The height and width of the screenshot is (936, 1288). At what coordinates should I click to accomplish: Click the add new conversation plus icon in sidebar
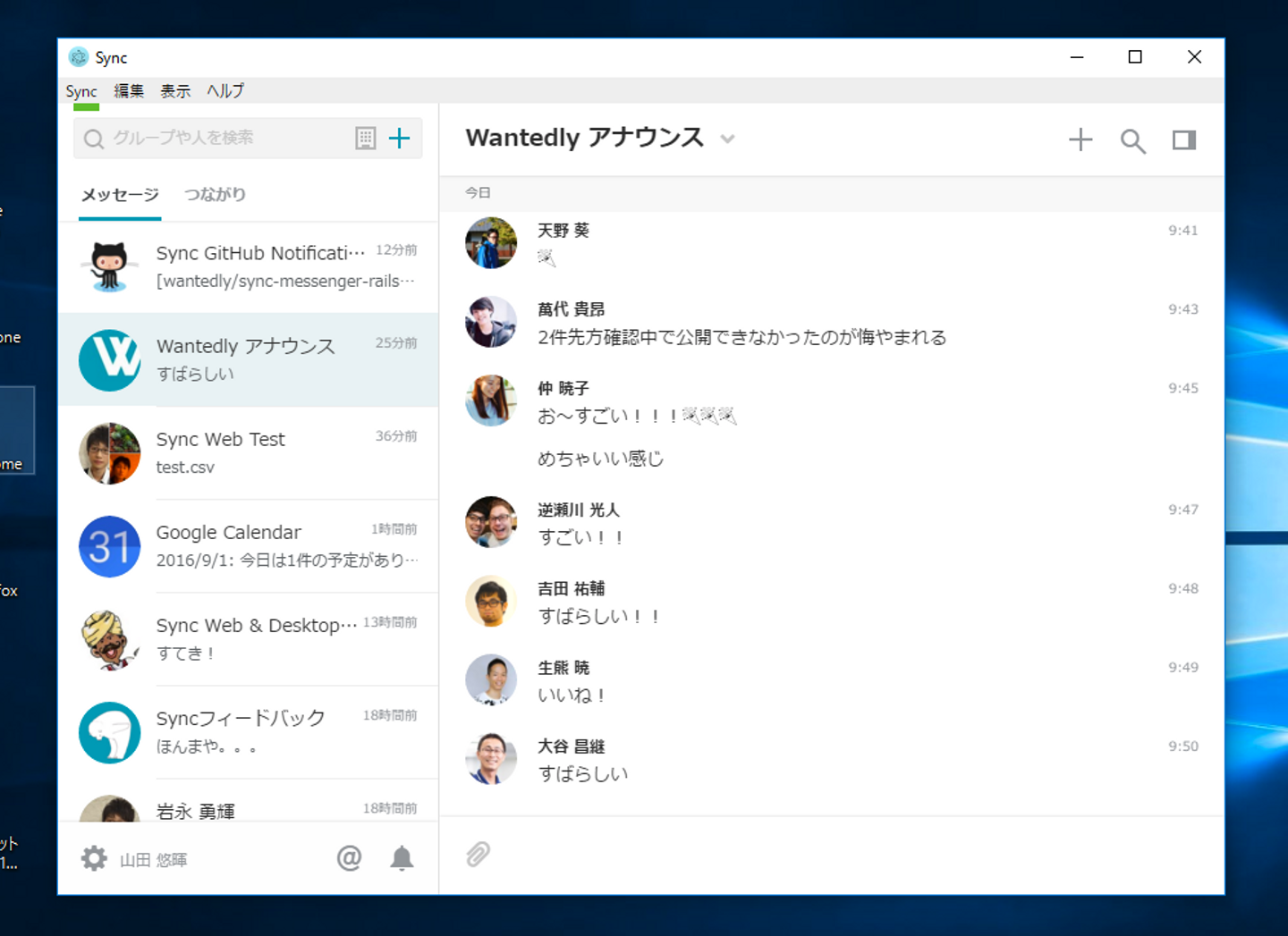[x=399, y=138]
